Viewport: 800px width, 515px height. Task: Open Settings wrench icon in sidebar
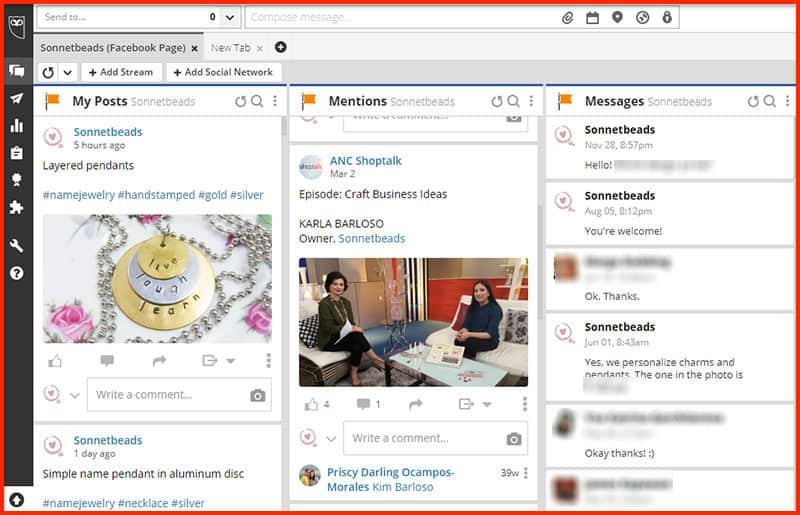tap(16, 245)
